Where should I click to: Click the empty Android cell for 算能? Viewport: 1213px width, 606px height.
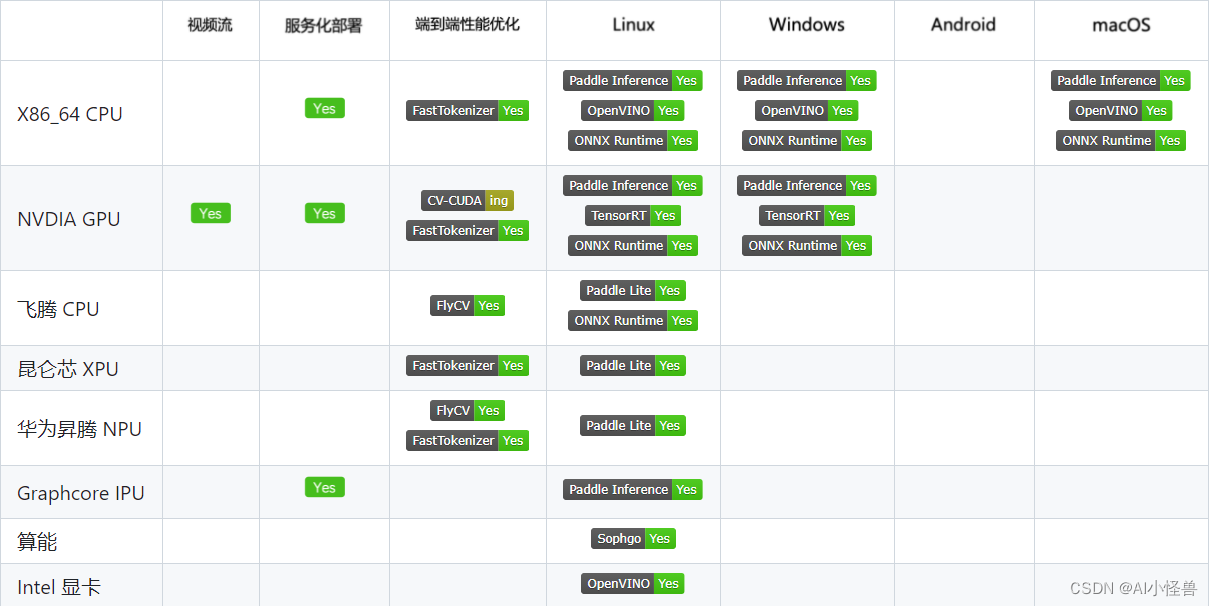(963, 538)
